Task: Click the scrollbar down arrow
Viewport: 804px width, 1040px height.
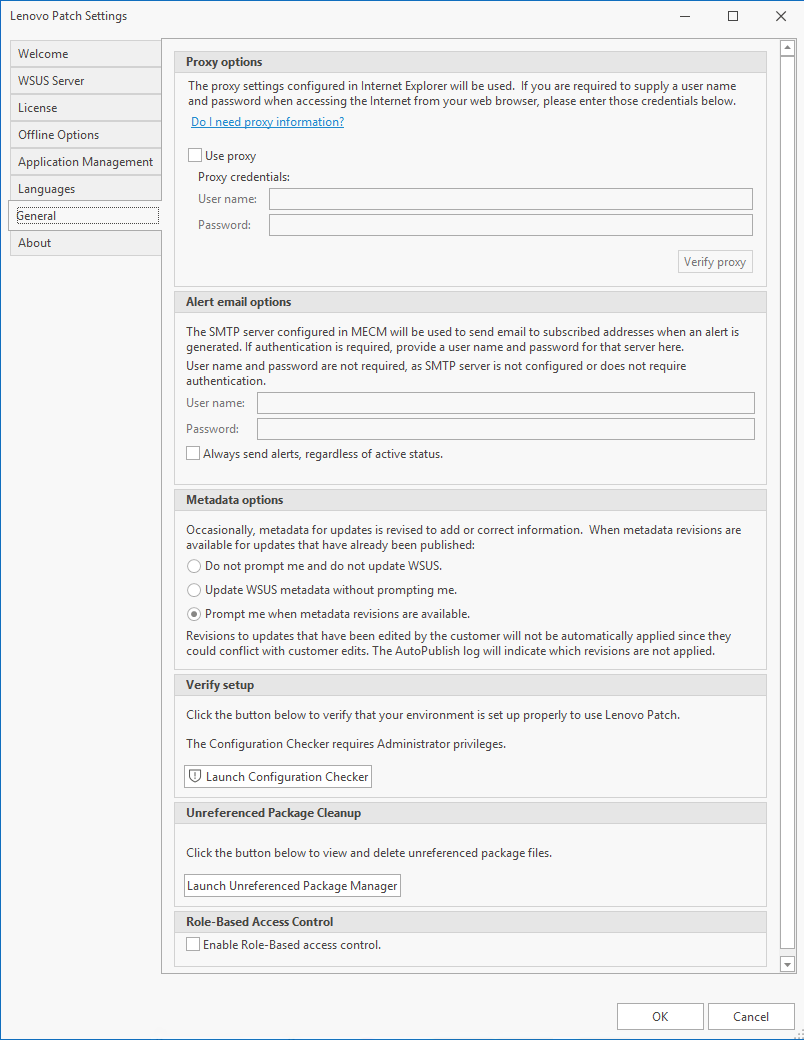Action: click(x=787, y=964)
